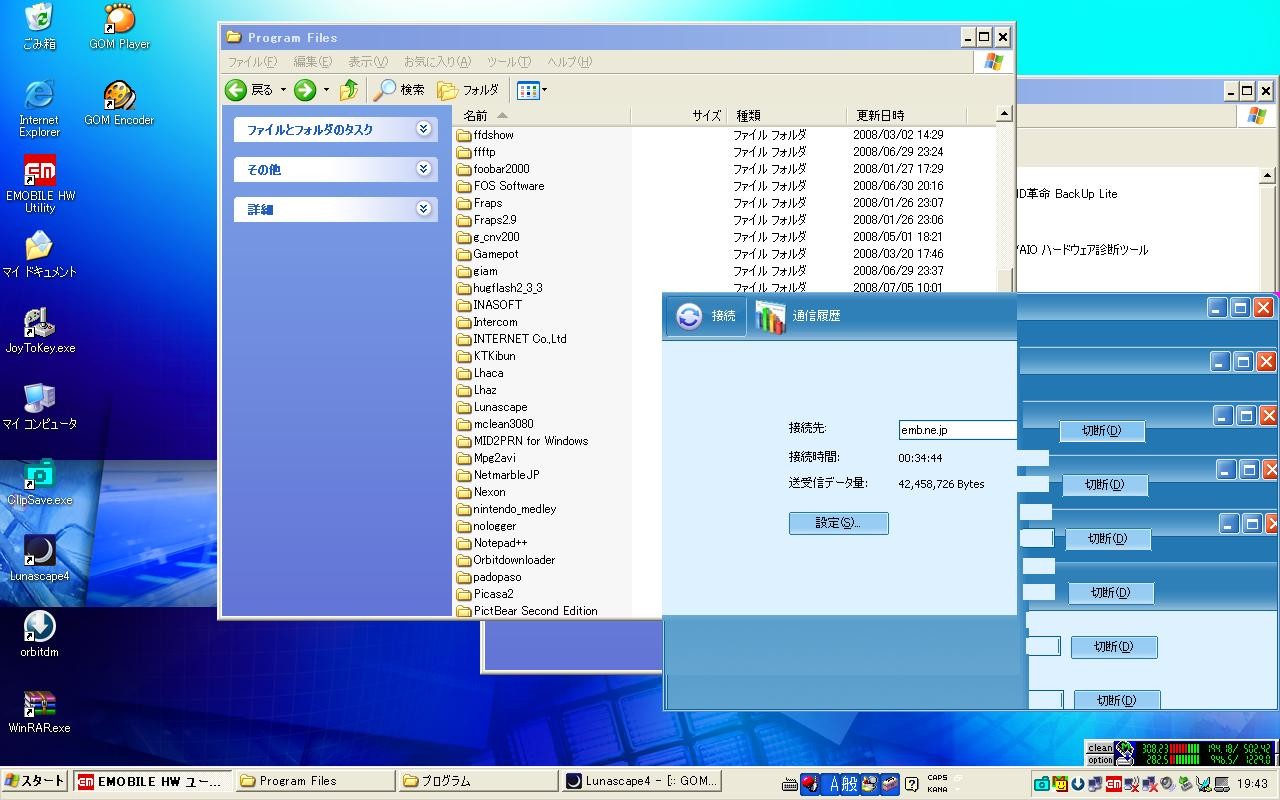Open the 編集(E) menu
Image resolution: width=1280 pixels, height=800 pixels.
[312, 62]
